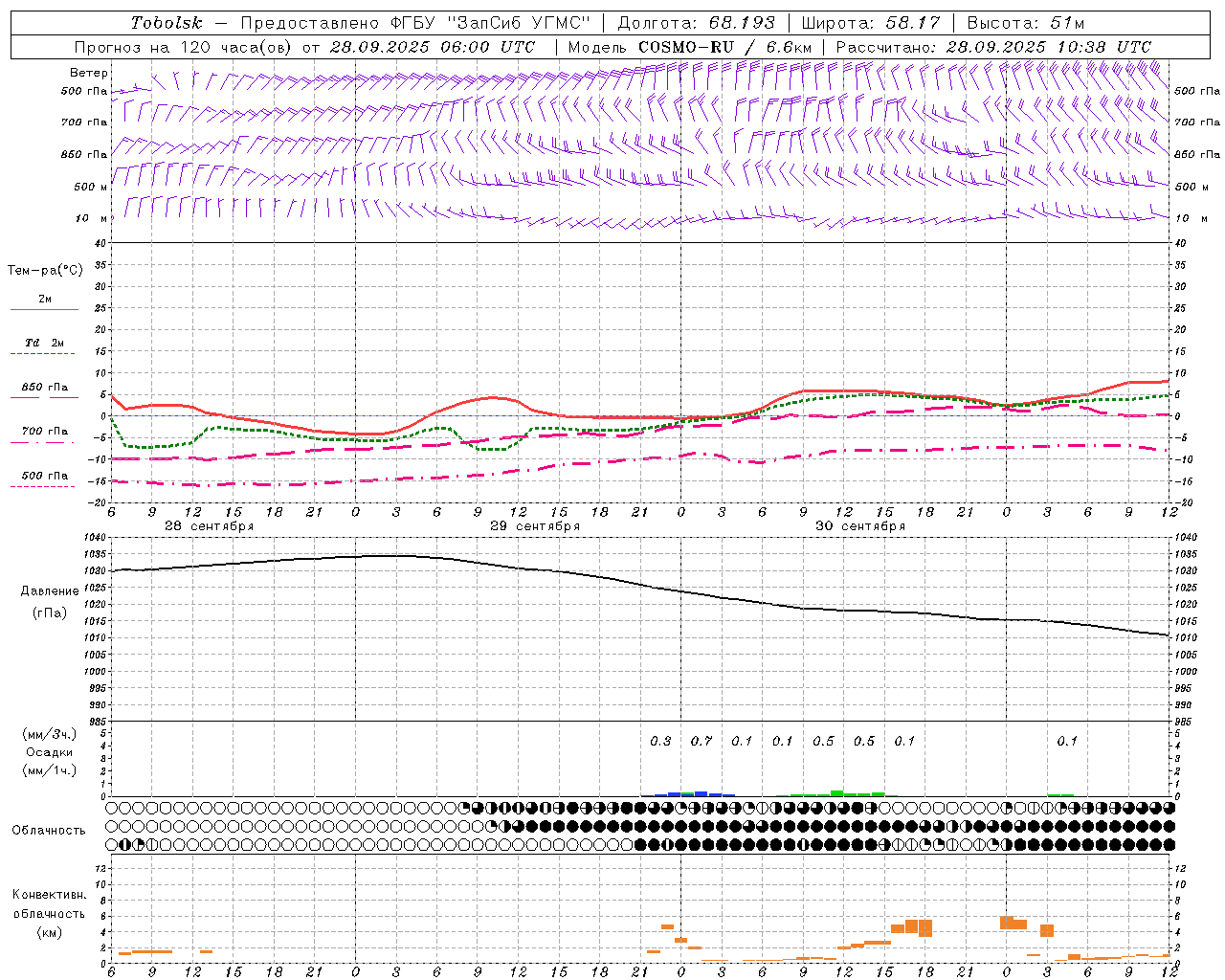The height and width of the screenshot is (980, 1225).
Task: Click the (км) convective height unit label
Action: pos(49,932)
